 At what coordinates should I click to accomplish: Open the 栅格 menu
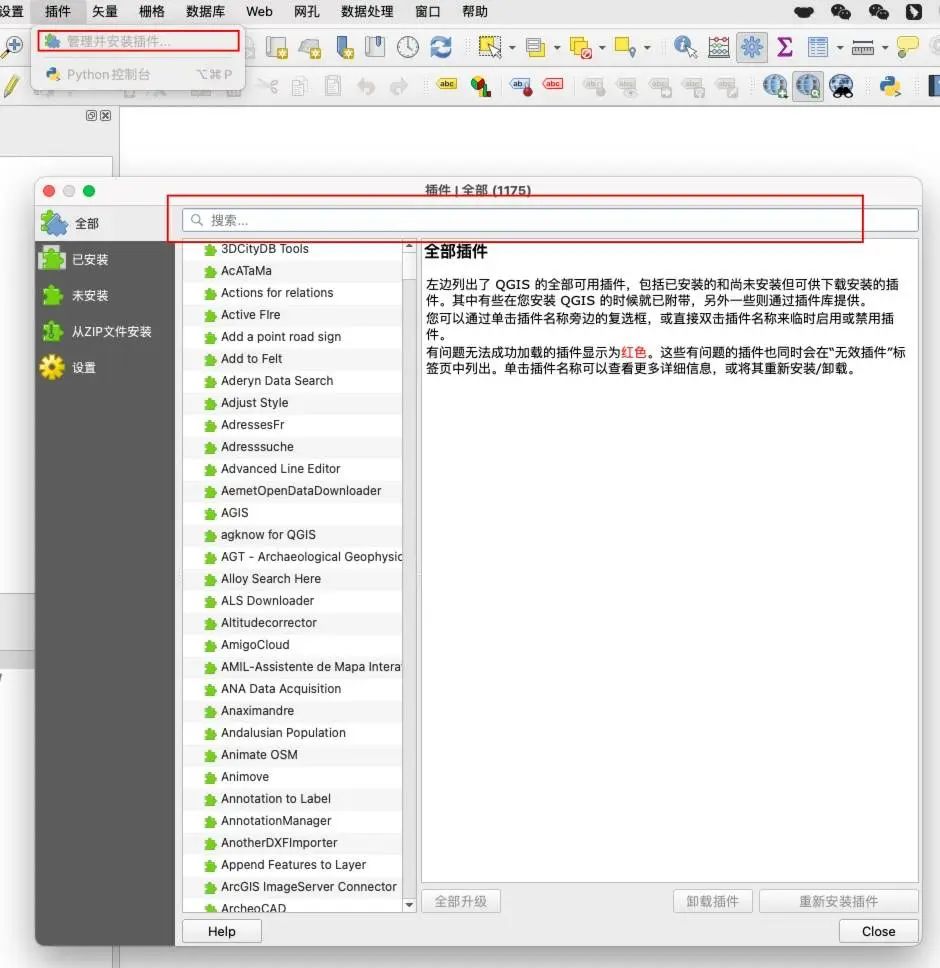(152, 11)
